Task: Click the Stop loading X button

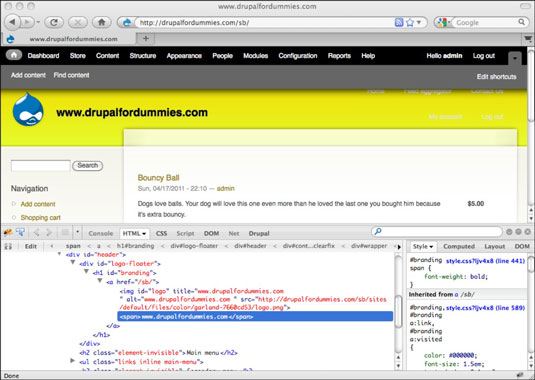Action: tap(78, 23)
